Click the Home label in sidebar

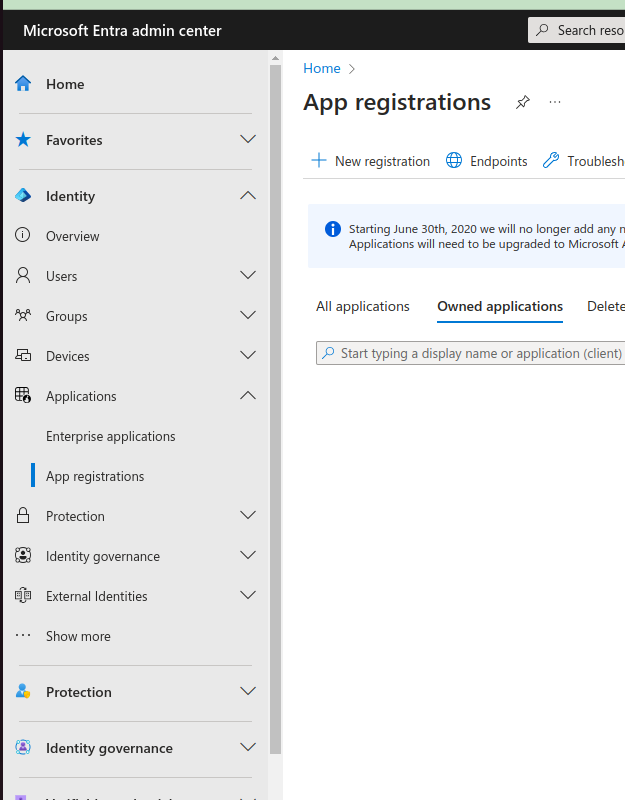coord(65,84)
